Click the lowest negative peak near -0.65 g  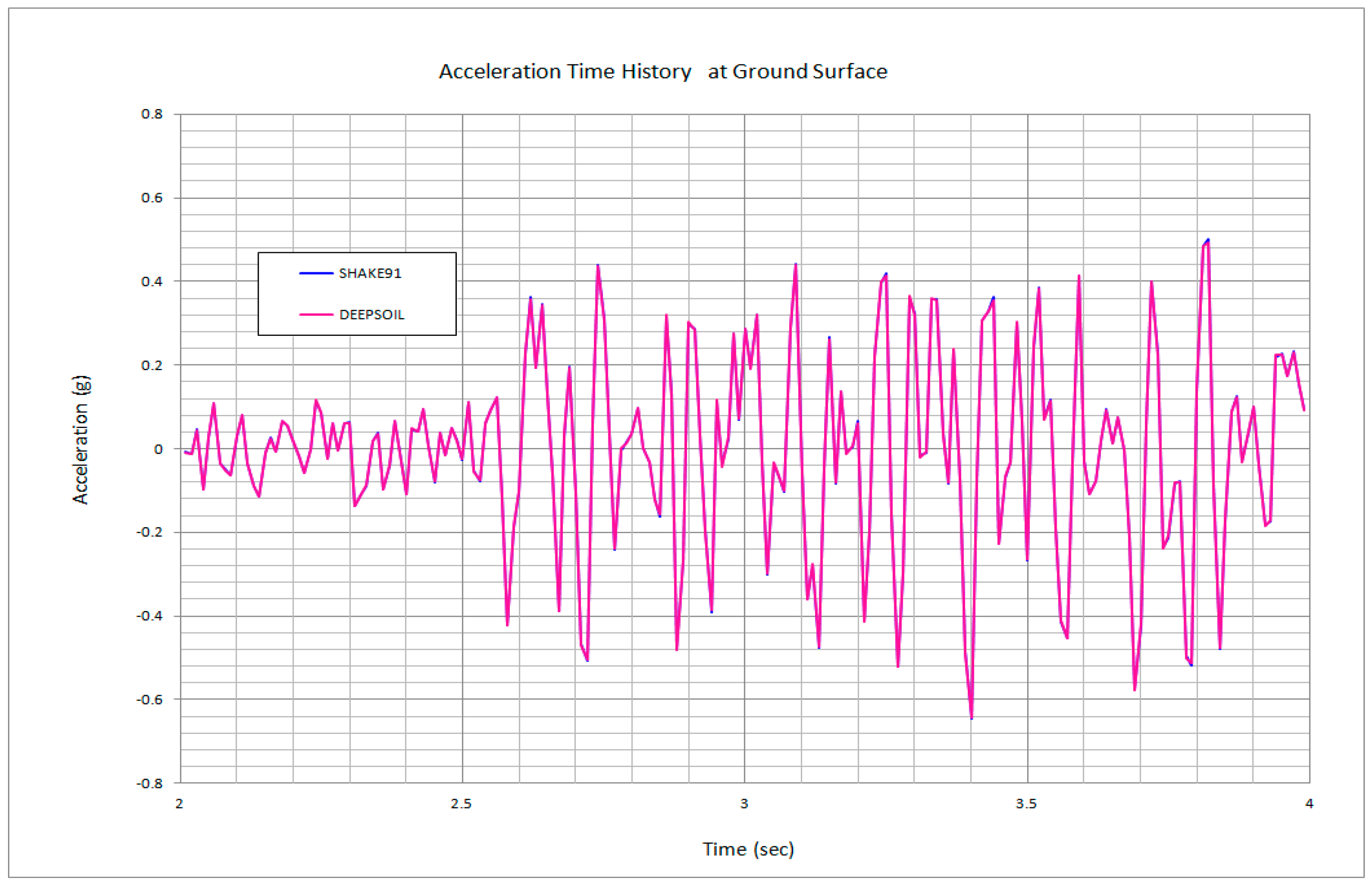(971, 718)
